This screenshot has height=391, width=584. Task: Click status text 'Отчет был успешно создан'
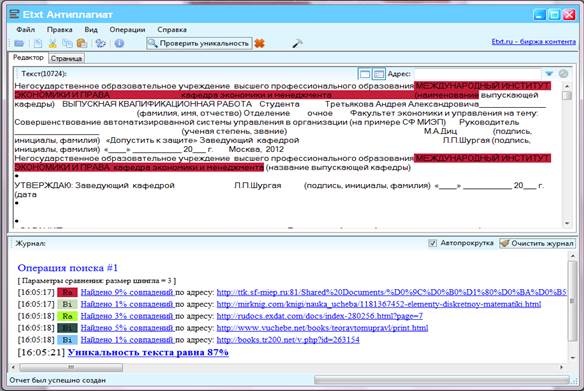point(58,380)
